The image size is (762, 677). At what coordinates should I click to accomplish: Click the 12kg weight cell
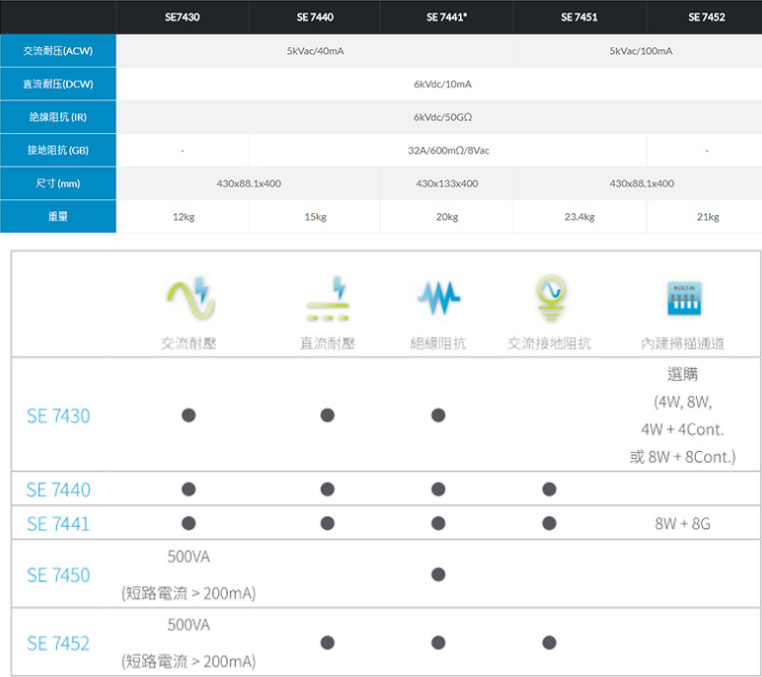[x=183, y=217]
